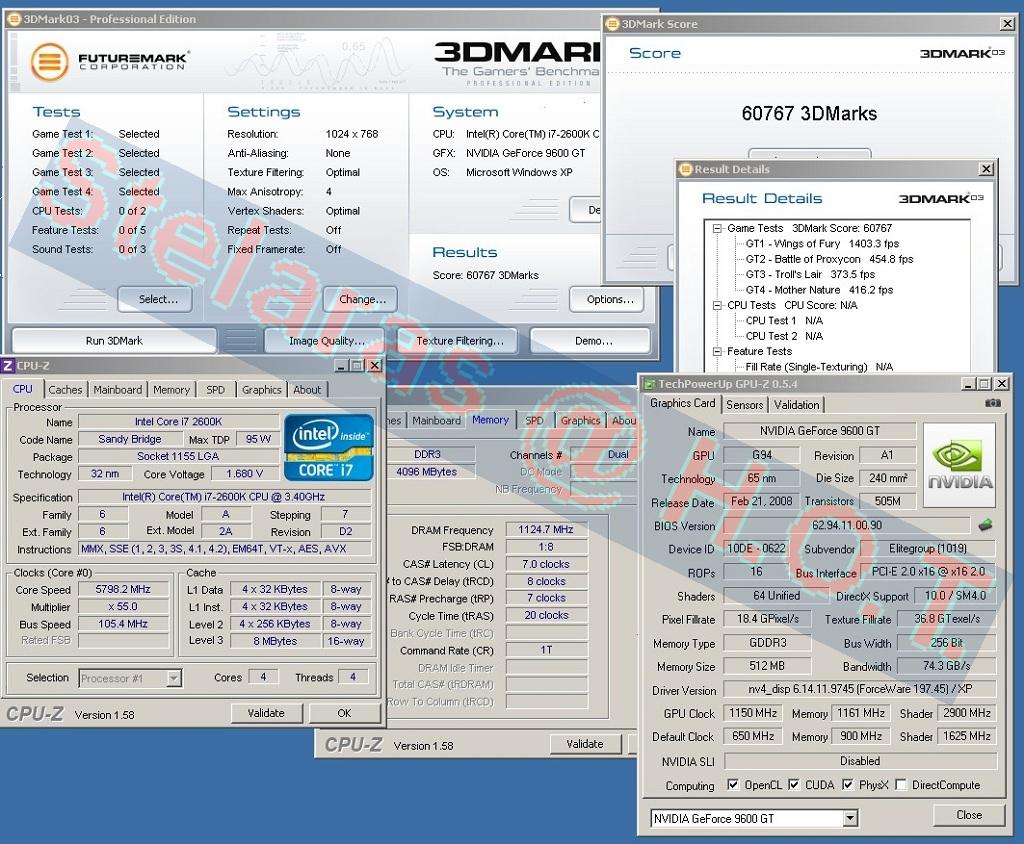1024x844 pixels.
Task: Open the Graphics tab in front CPU-Z
Action: [261, 389]
